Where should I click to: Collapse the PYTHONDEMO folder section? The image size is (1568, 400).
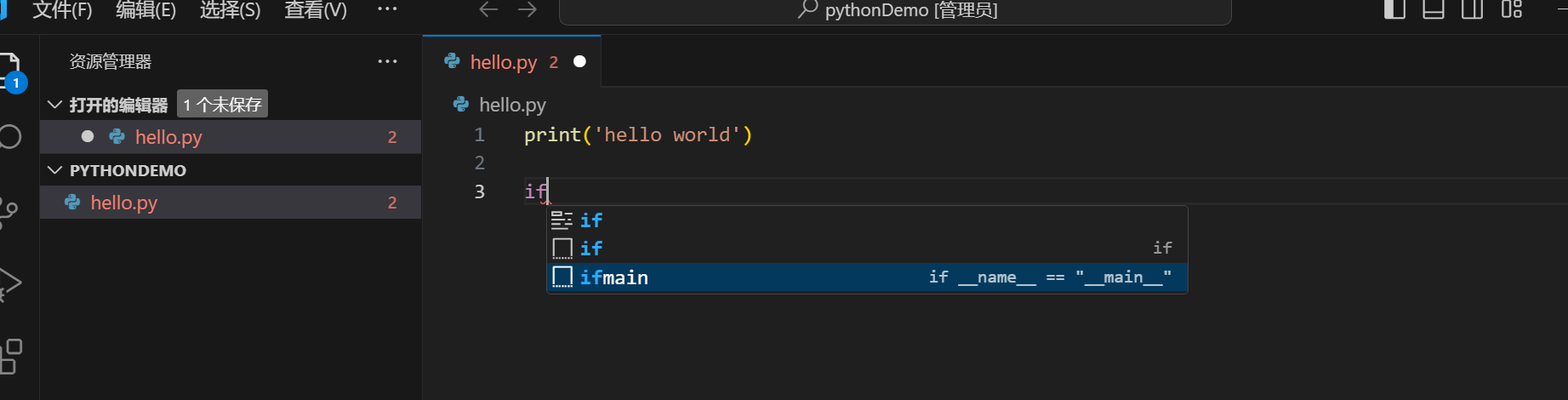click(55, 170)
